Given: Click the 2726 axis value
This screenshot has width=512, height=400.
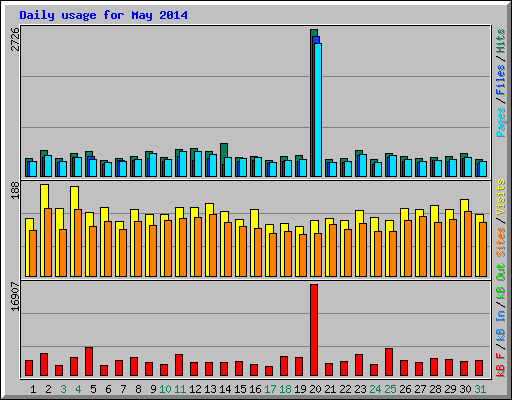Looking at the screenshot, I should click(x=15, y=39).
